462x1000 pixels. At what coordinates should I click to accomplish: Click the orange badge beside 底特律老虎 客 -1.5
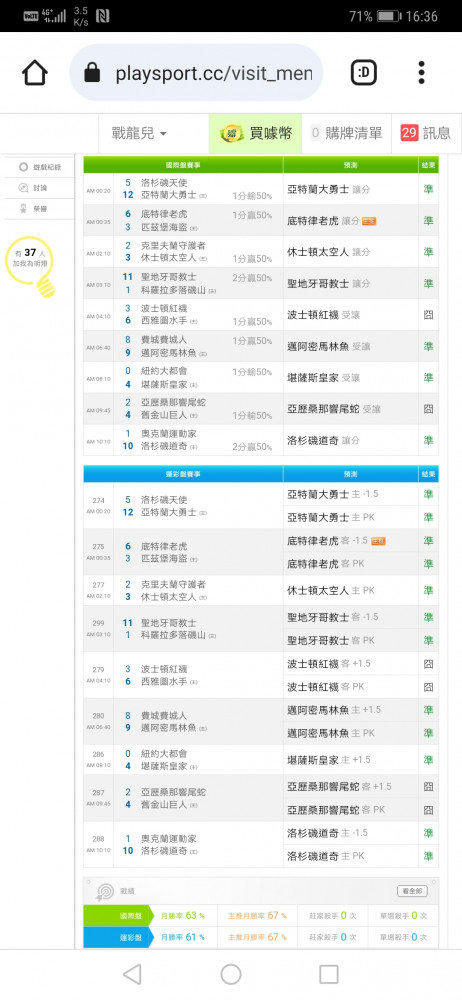pyautogui.click(x=378, y=541)
